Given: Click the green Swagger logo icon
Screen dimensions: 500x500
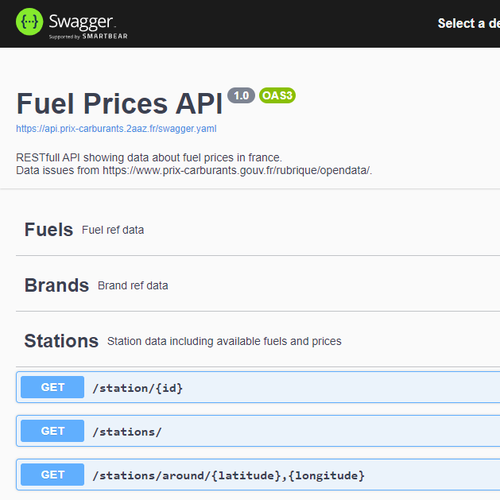Looking at the screenshot, I should click(29, 22).
